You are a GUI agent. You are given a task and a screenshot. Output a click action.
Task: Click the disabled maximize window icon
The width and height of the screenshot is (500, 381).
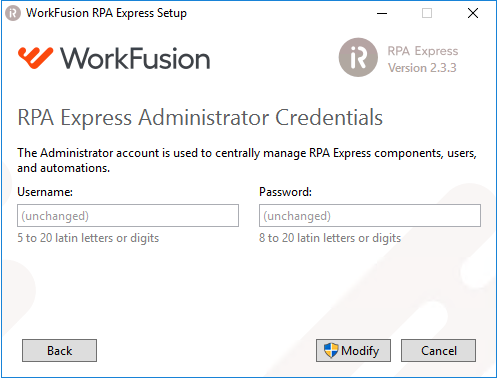427,13
